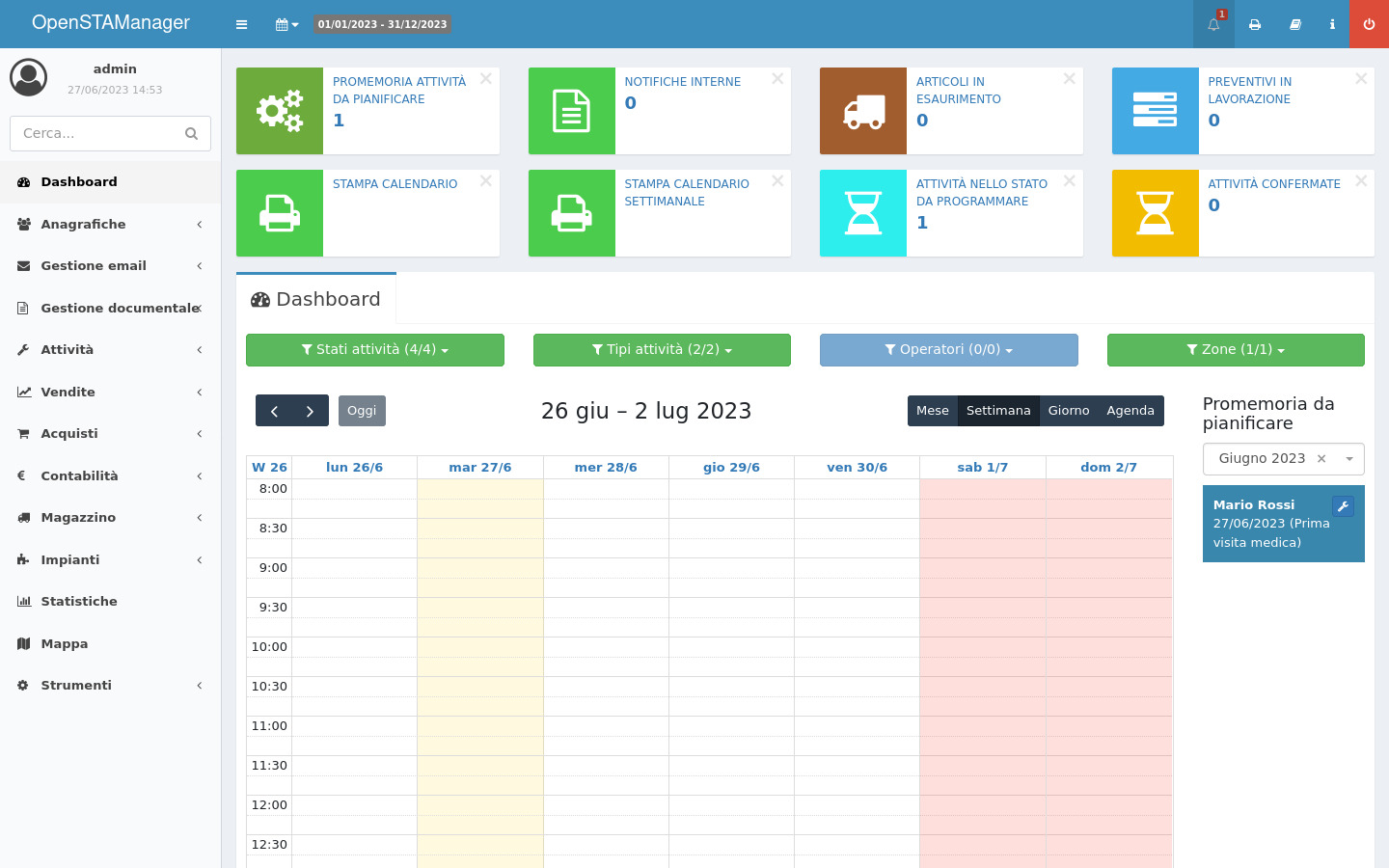Close the Notifiche interne widget
The image size is (1389, 868).
pos(777,79)
